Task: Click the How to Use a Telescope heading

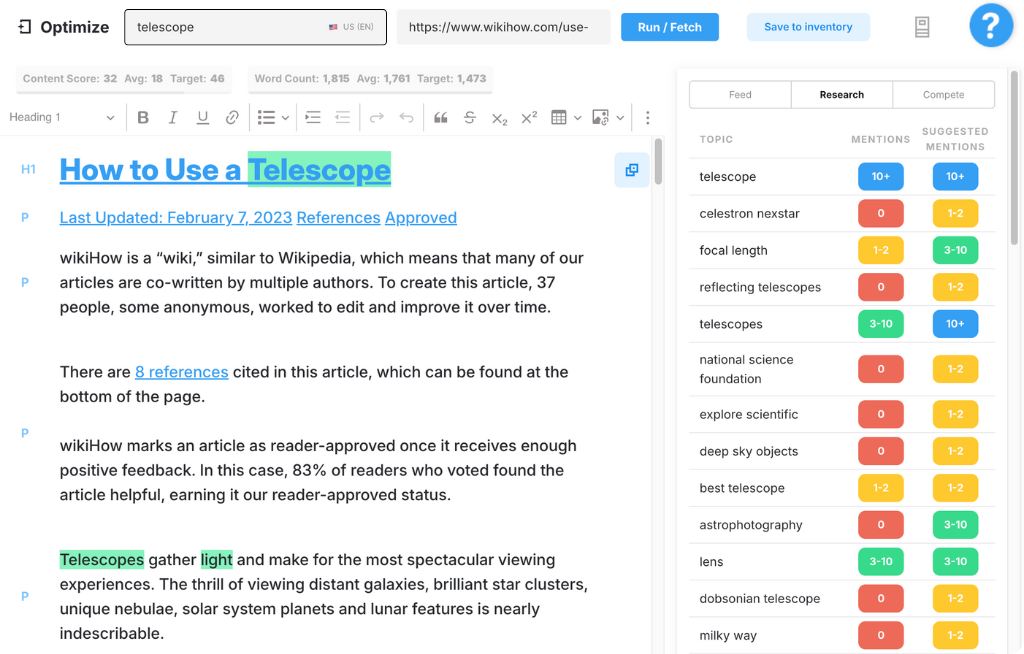Action: click(225, 170)
